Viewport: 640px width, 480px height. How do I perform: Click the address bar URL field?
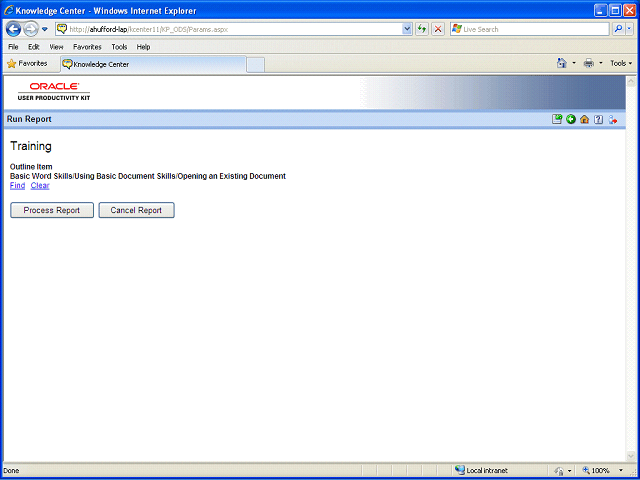click(235, 29)
